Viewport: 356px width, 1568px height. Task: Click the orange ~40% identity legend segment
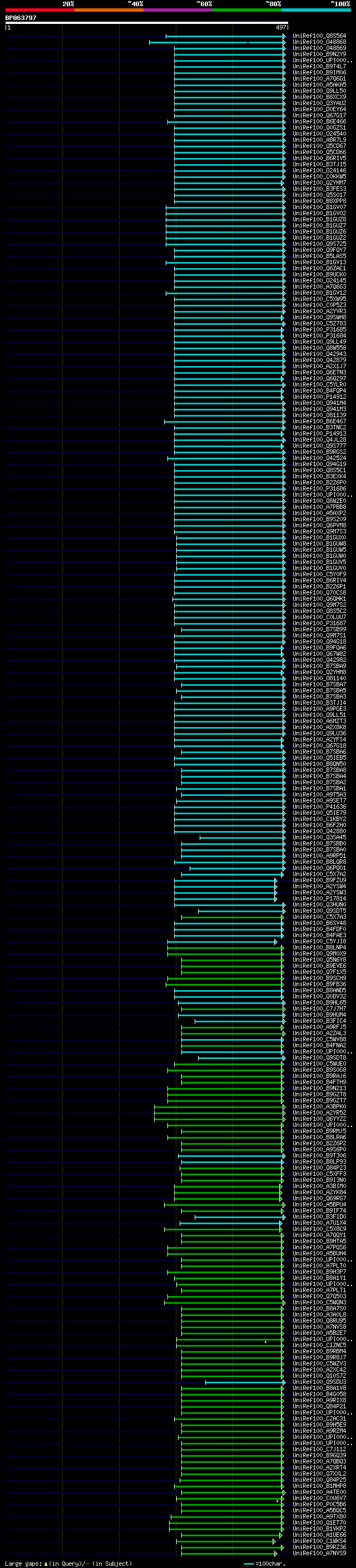[109, 11]
